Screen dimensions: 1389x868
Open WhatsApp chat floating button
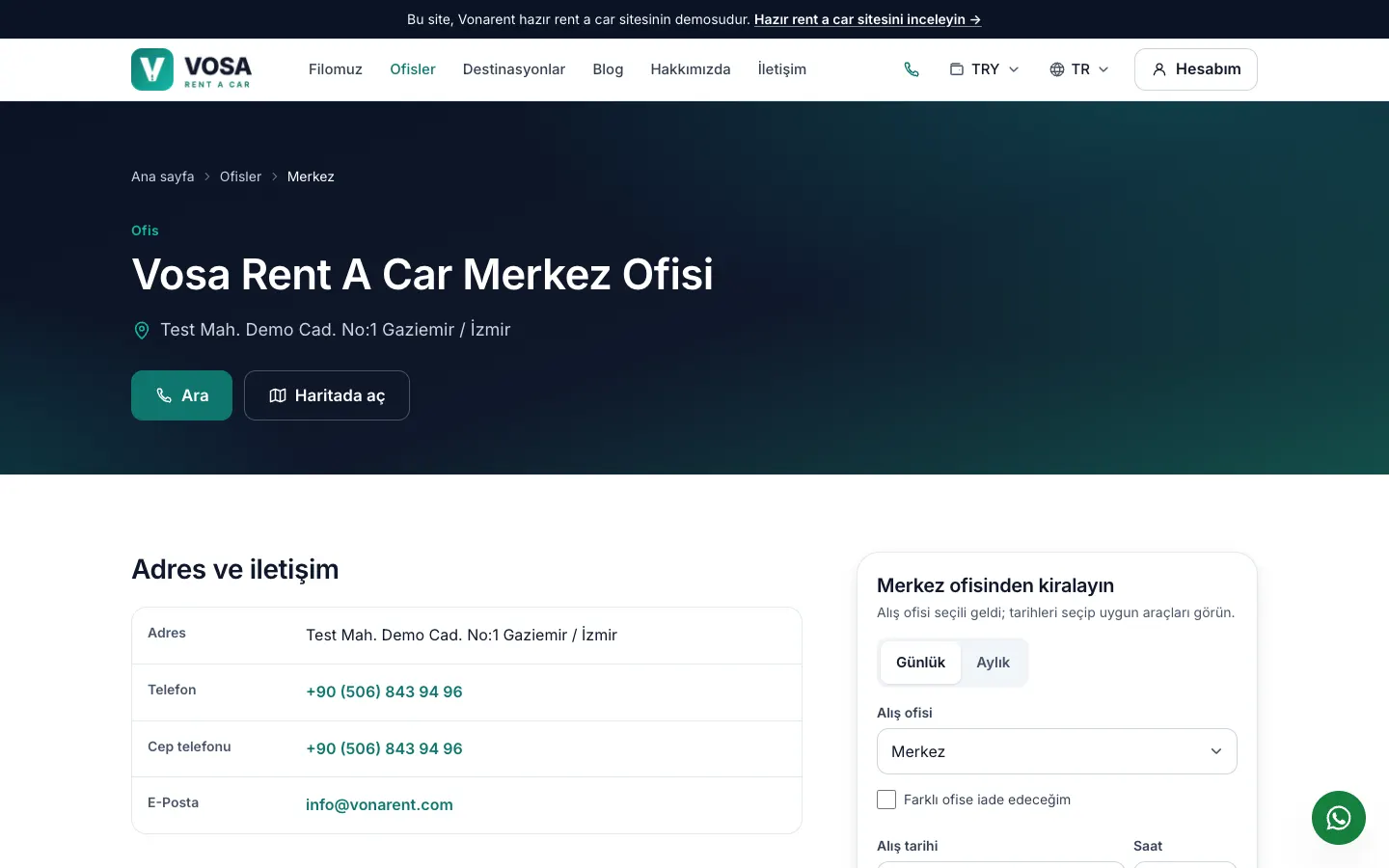click(x=1339, y=818)
